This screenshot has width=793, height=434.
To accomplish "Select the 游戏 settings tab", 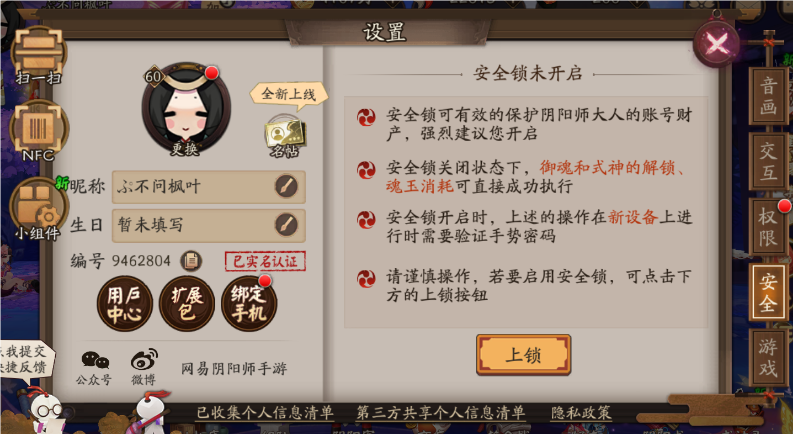I will (768, 357).
